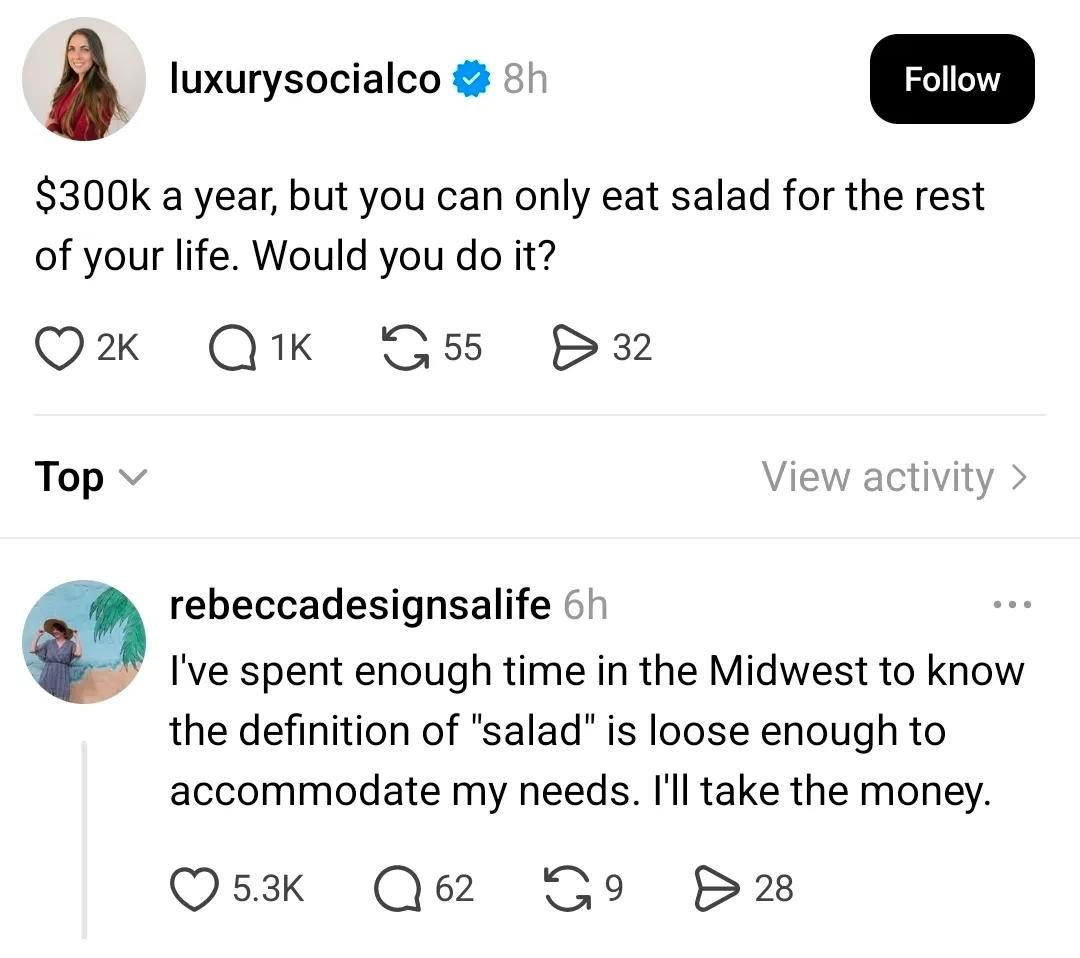Open View activity page
The width and height of the screenshot is (1080, 958).
click(895, 477)
